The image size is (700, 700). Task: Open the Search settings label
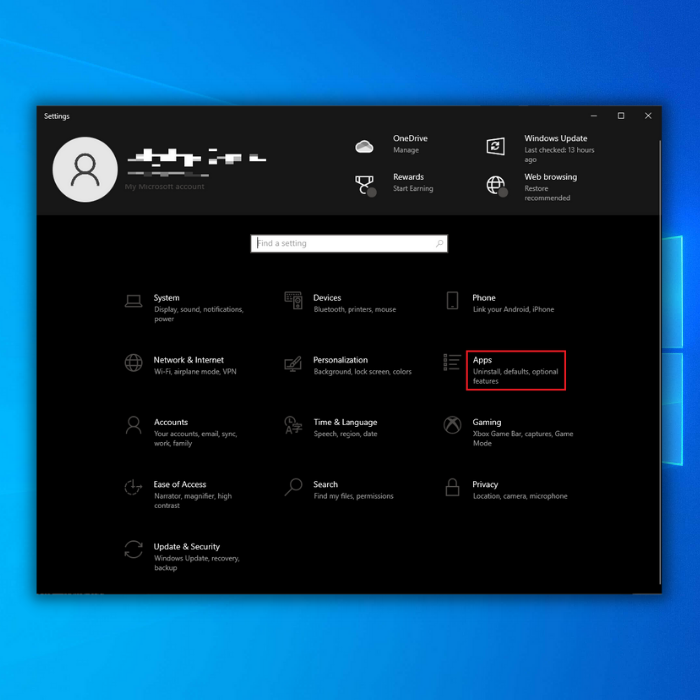click(325, 484)
